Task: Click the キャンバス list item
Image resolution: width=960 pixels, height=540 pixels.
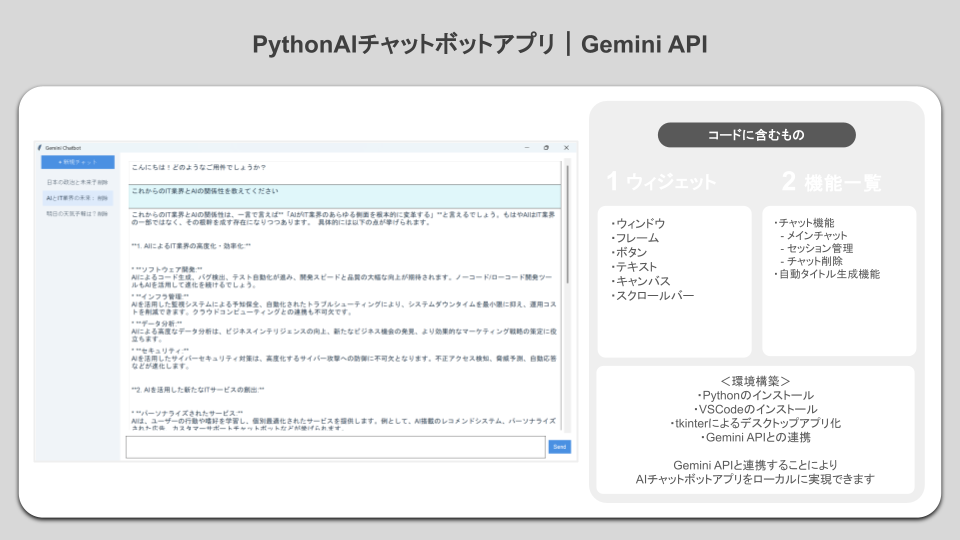Action: [640, 281]
